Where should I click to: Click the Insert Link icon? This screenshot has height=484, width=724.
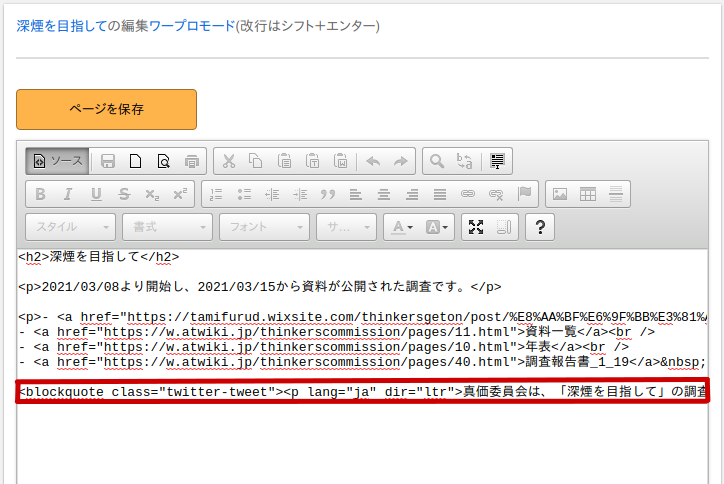pos(468,194)
